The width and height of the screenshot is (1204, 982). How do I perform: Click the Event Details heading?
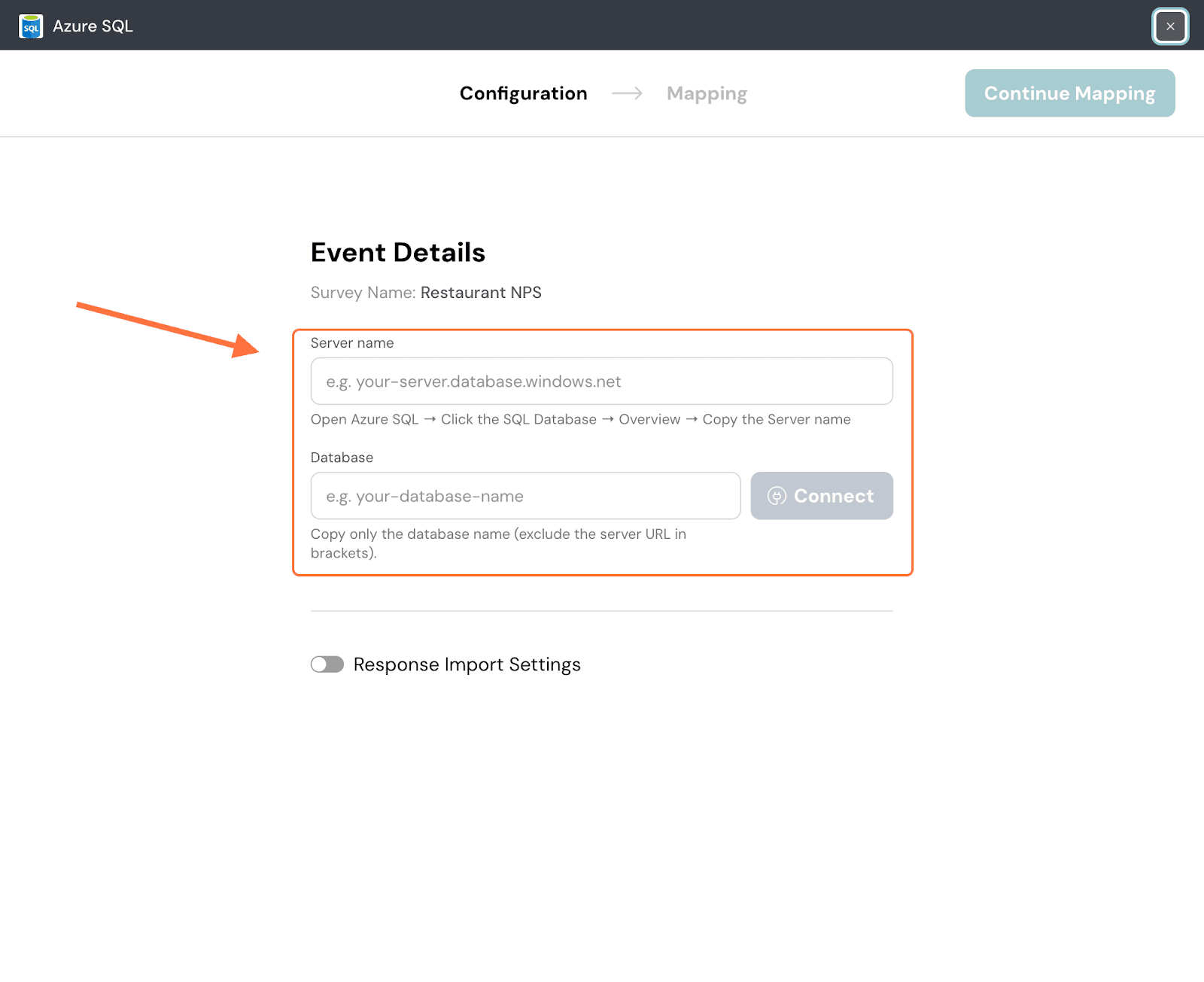[x=397, y=253]
